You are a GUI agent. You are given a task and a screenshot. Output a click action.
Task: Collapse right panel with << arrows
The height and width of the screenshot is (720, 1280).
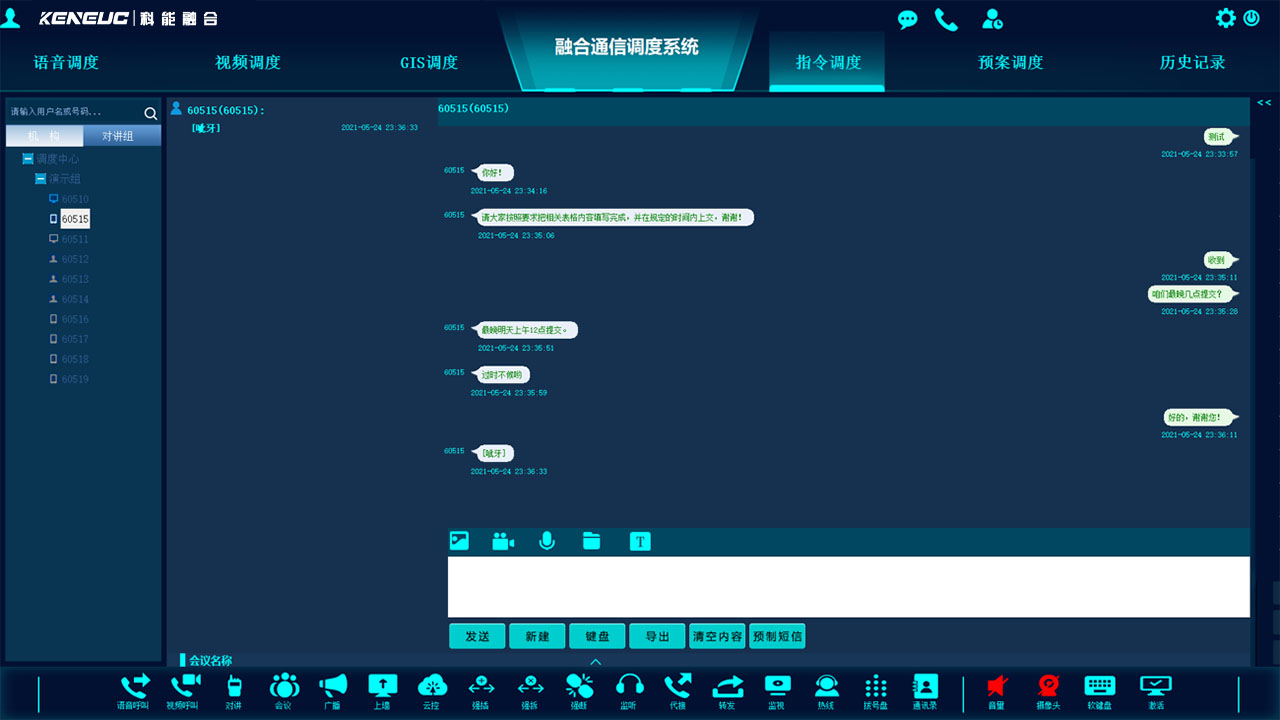(x=1264, y=103)
